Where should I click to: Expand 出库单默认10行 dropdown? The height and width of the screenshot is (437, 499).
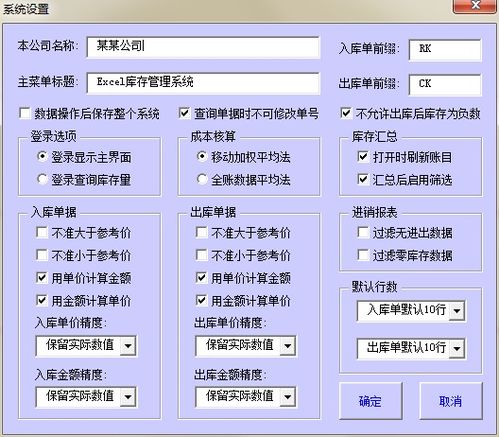[x=457, y=349]
